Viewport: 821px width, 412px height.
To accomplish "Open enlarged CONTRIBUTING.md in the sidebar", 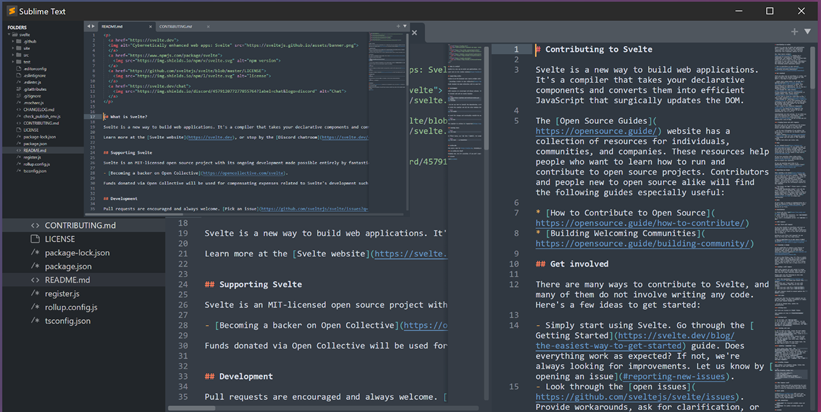I will 80,226.
